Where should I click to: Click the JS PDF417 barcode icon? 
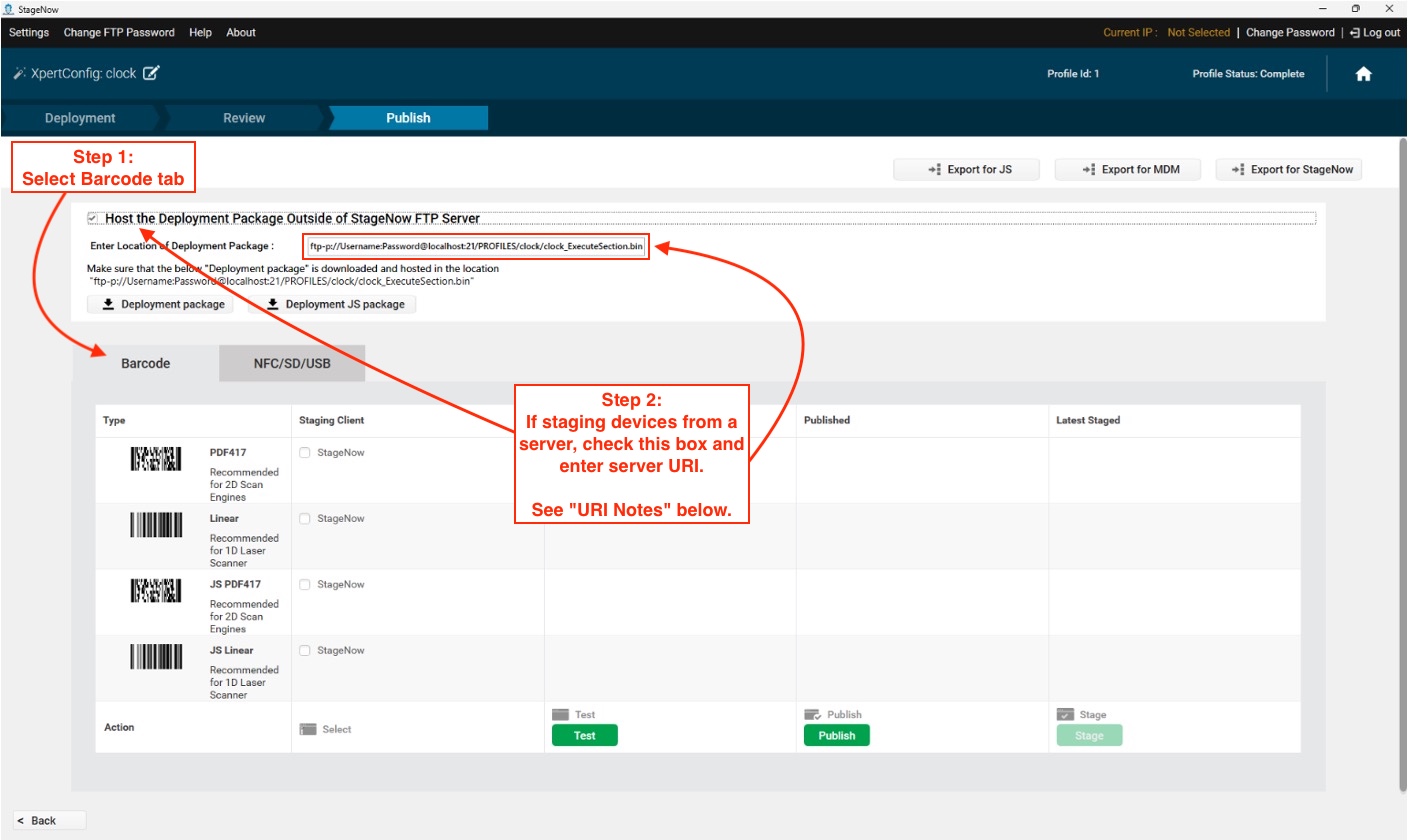pos(155,591)
